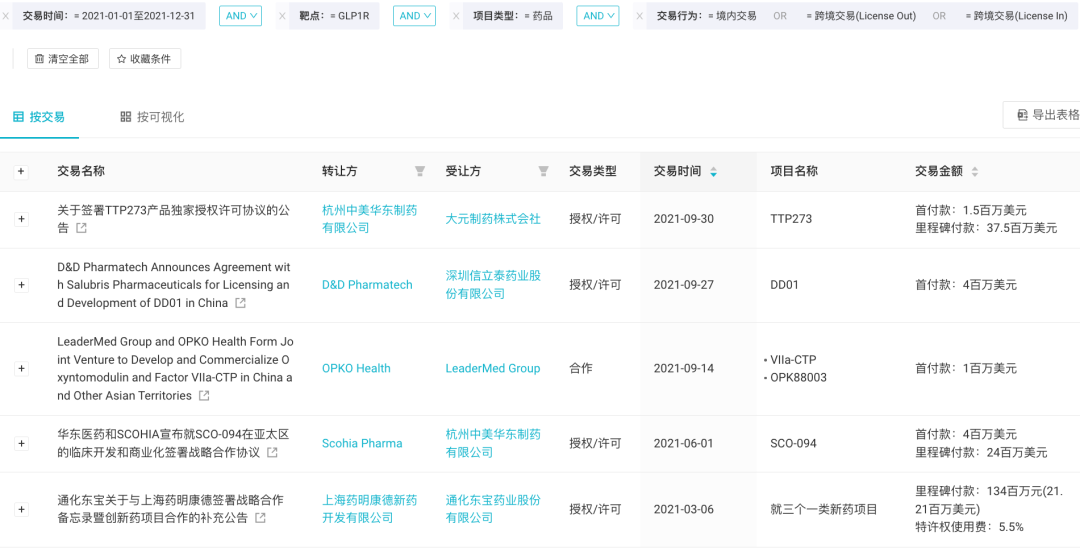Click project name OPK88003
The width and height of the screenshot is (1080, 548).
(x=798, y=377)
